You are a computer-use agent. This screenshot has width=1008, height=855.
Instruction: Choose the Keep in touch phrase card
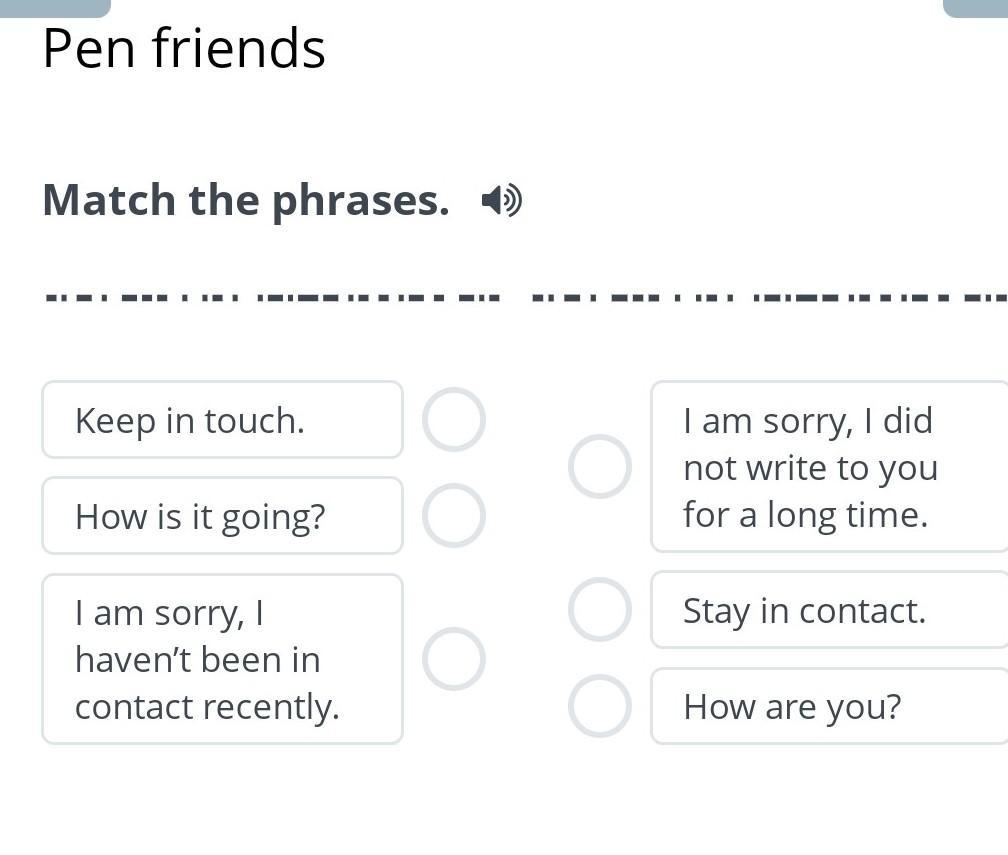click(x=222, y=420)
